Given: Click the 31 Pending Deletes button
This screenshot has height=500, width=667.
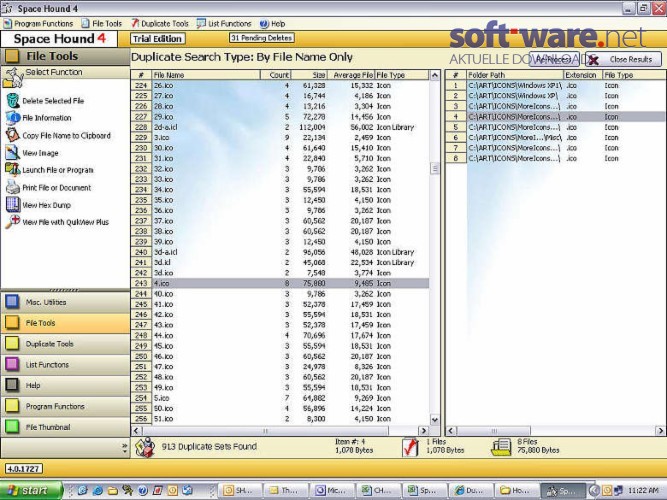Looking at the screenshot, I should [x=262, y=38].
